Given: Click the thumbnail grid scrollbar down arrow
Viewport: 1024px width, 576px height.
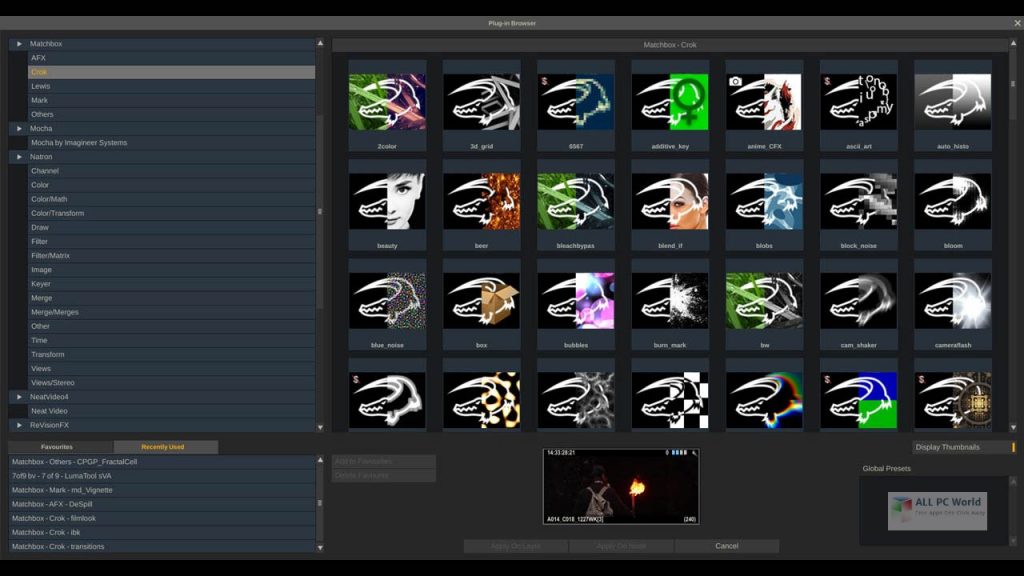Looking at the screenshot, I should click(1014, 428).
